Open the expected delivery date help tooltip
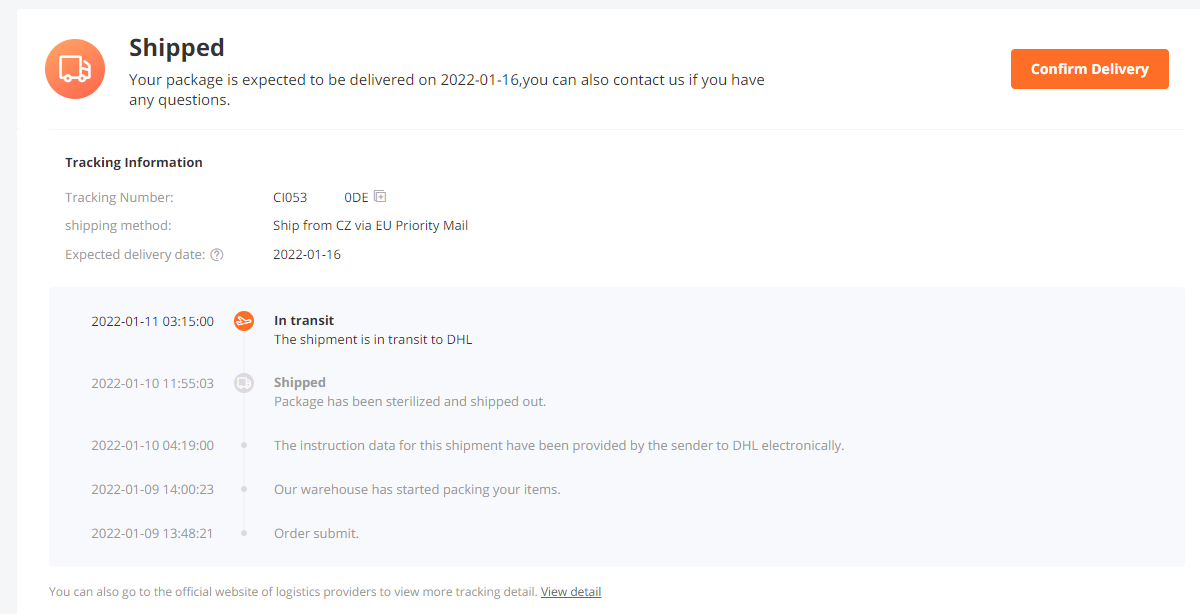The width and height of the screenshot is (1200, 614). coord(217,255)
